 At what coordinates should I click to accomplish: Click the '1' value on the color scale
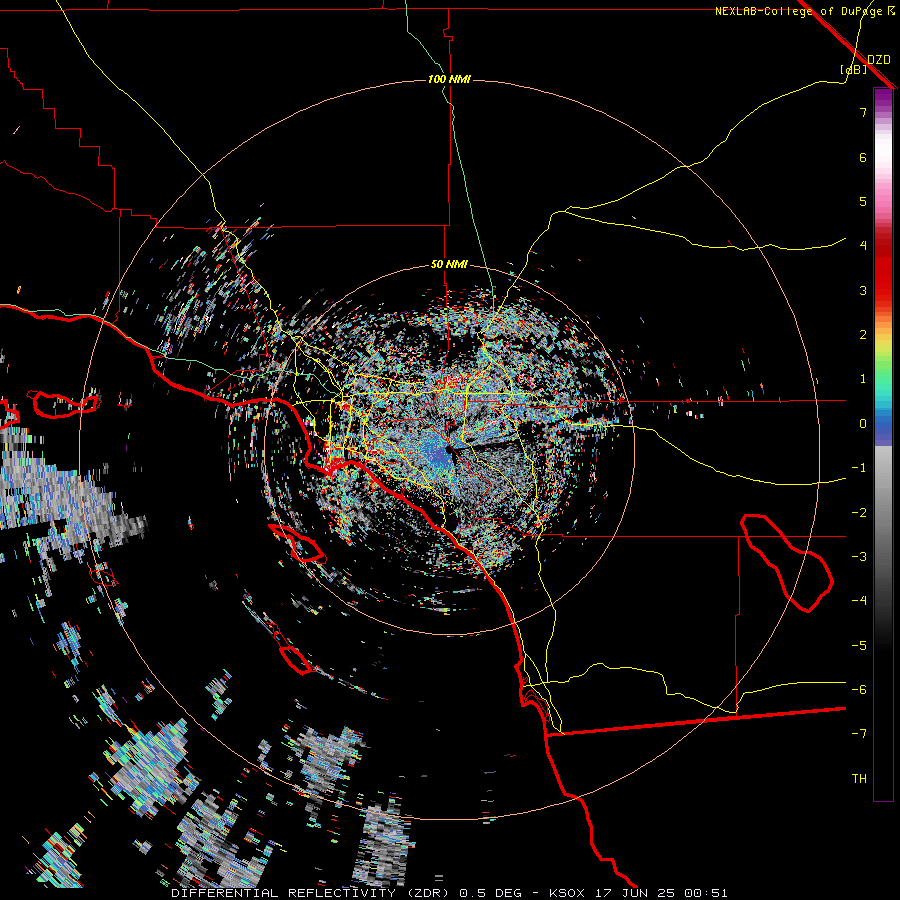[863, 379]
